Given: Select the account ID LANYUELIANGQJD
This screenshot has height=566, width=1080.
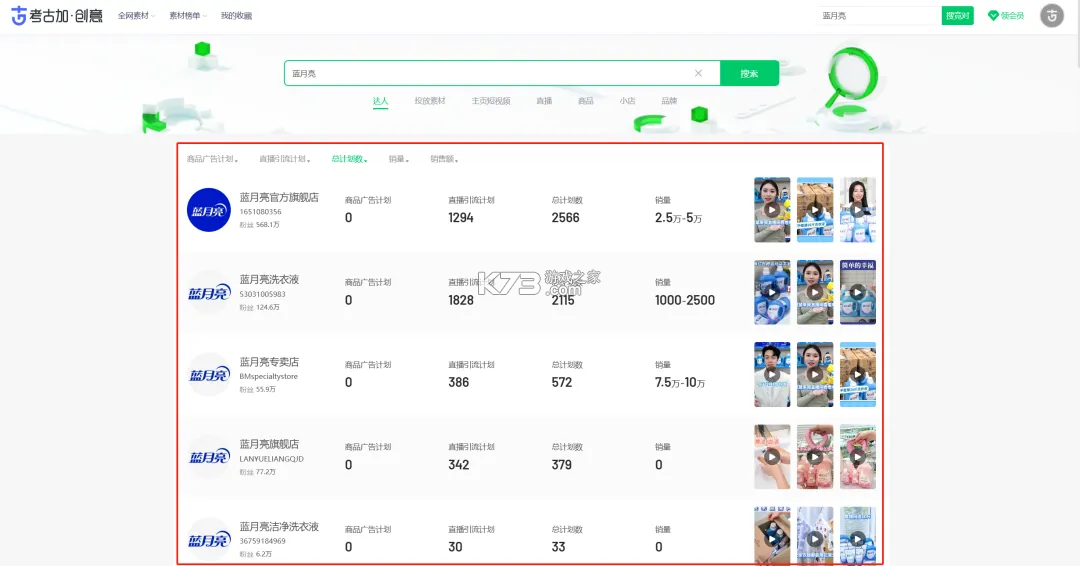Looking at the screenshot, I should click(271, 459).
